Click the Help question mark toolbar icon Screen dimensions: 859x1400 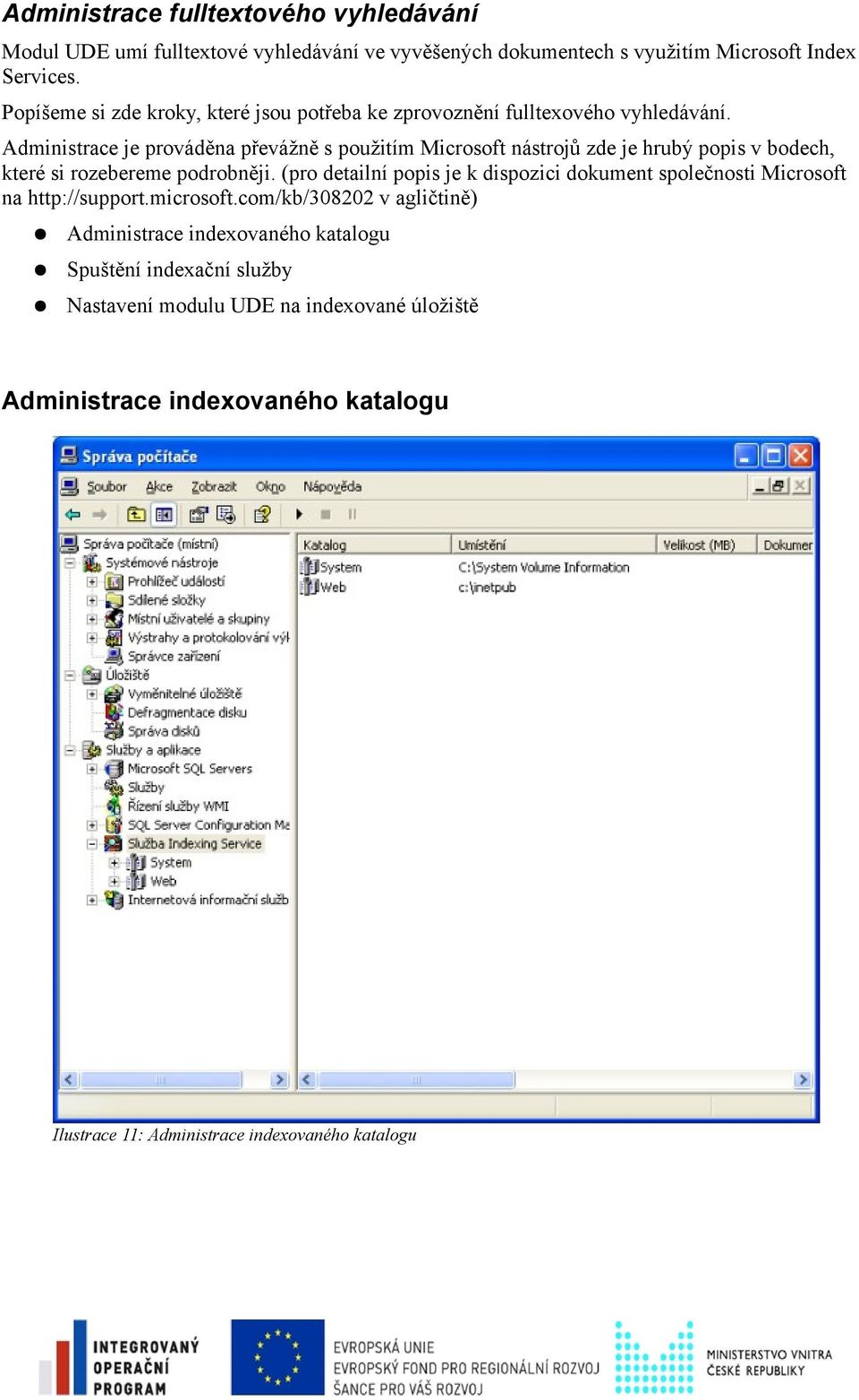click(262, 515)
